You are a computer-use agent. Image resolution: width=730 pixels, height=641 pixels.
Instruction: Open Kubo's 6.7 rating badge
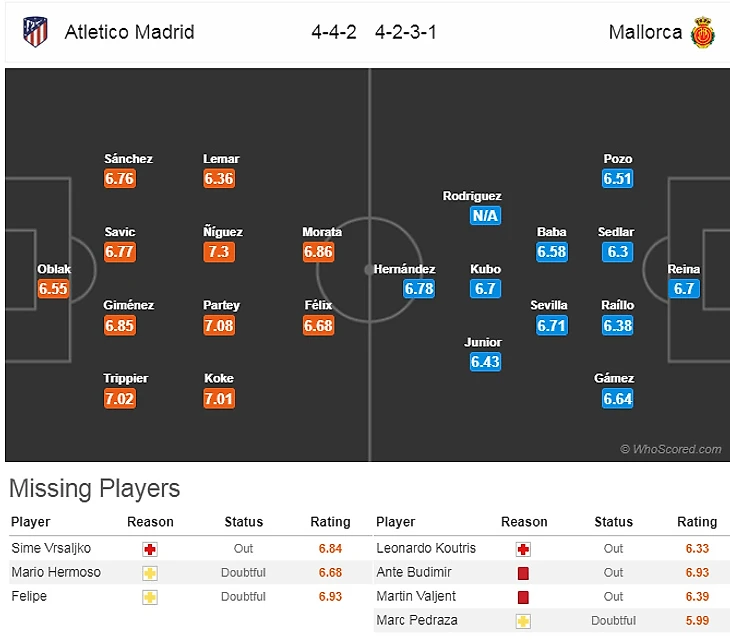485,289
